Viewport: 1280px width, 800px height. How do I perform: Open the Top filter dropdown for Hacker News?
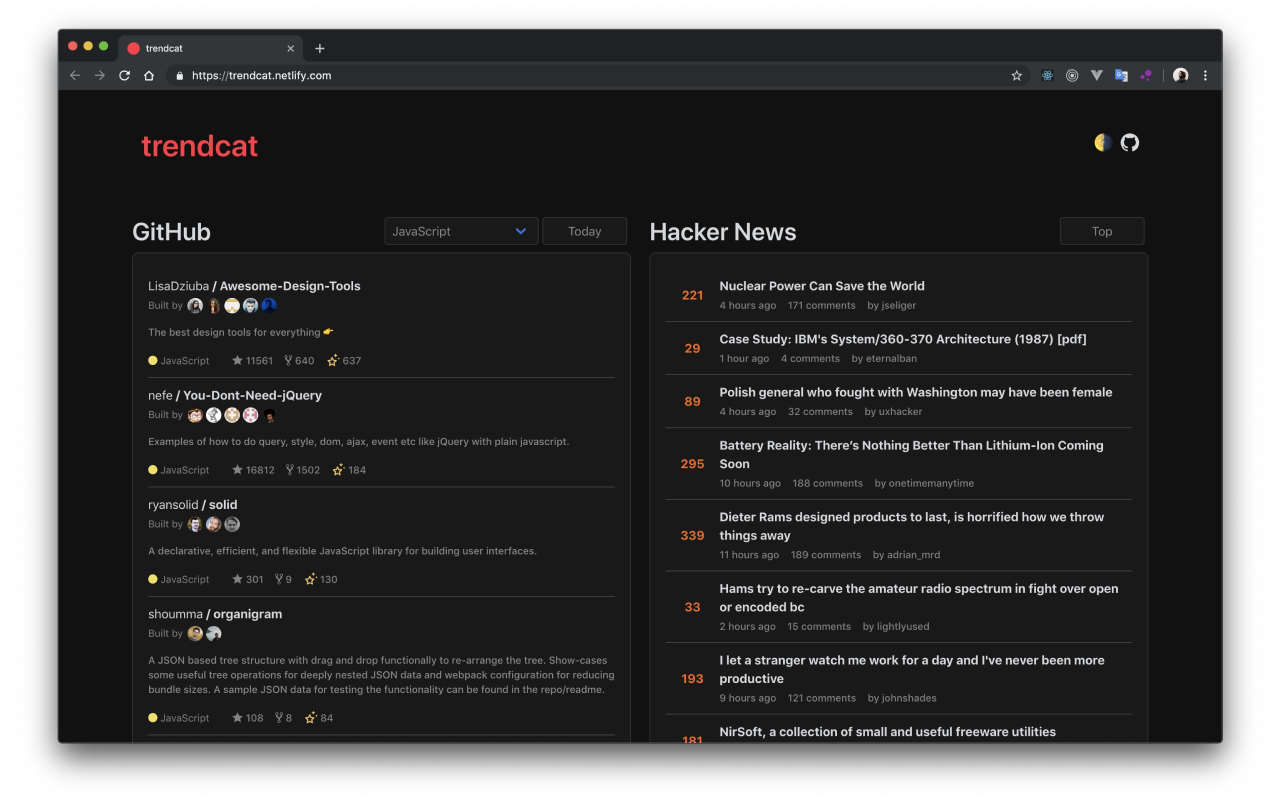[x=1101, y=231]
